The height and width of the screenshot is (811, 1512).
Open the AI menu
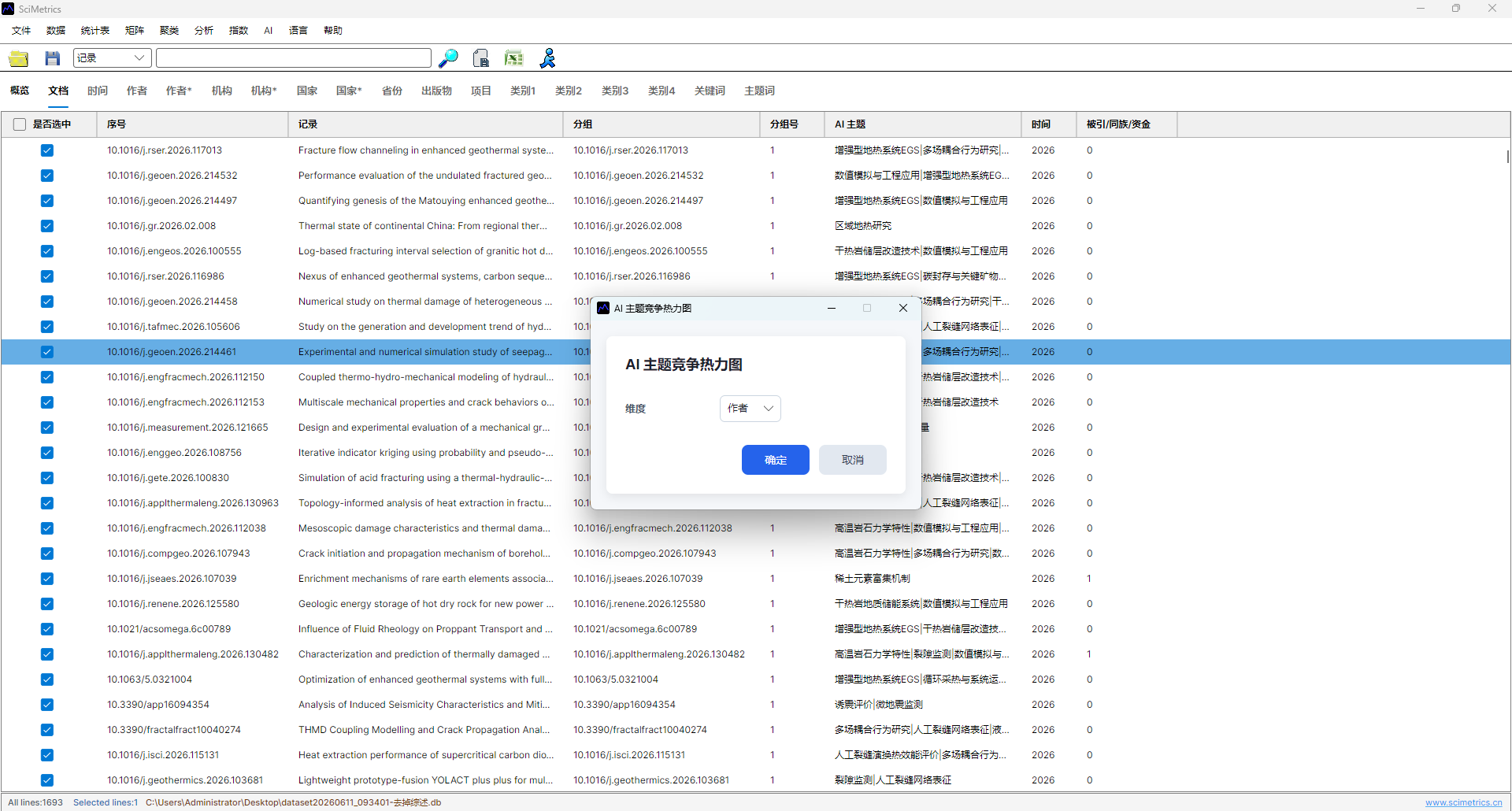point(269,31)
